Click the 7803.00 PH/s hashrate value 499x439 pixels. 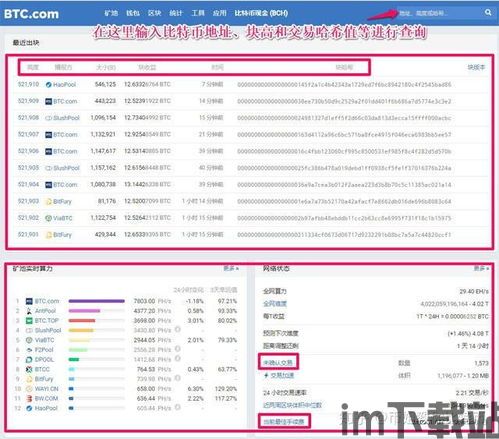click(x=152, y=301)
